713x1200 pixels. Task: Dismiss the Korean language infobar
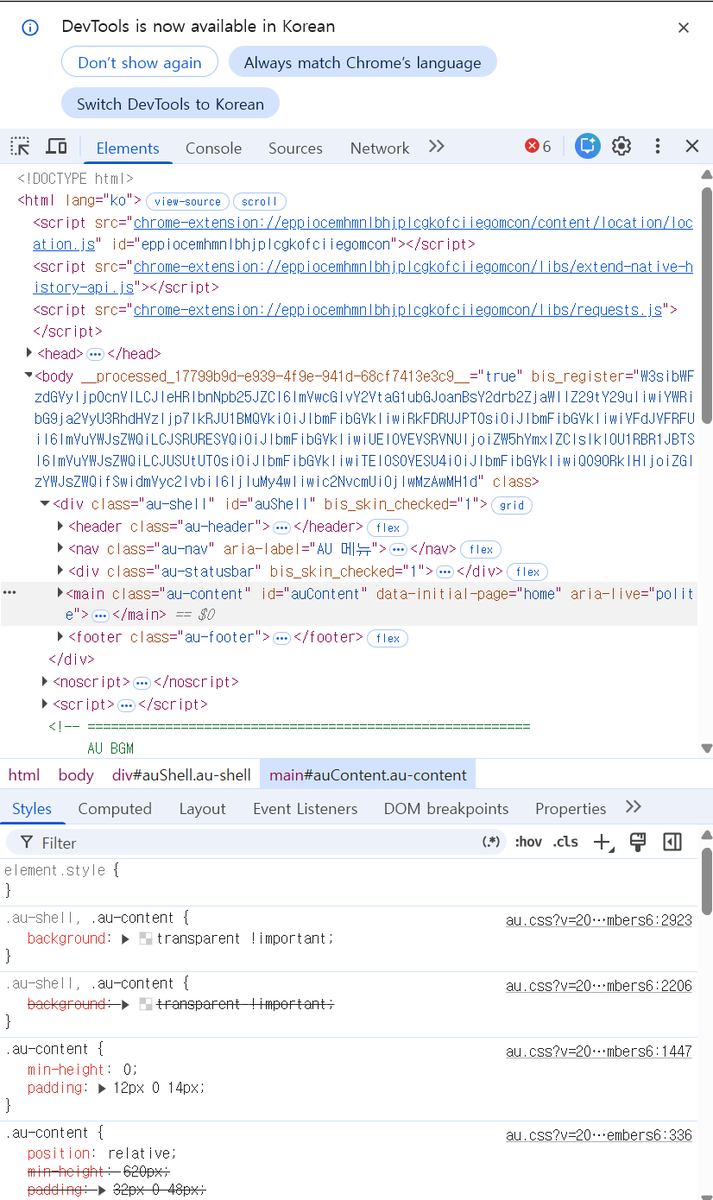(684, 28)
